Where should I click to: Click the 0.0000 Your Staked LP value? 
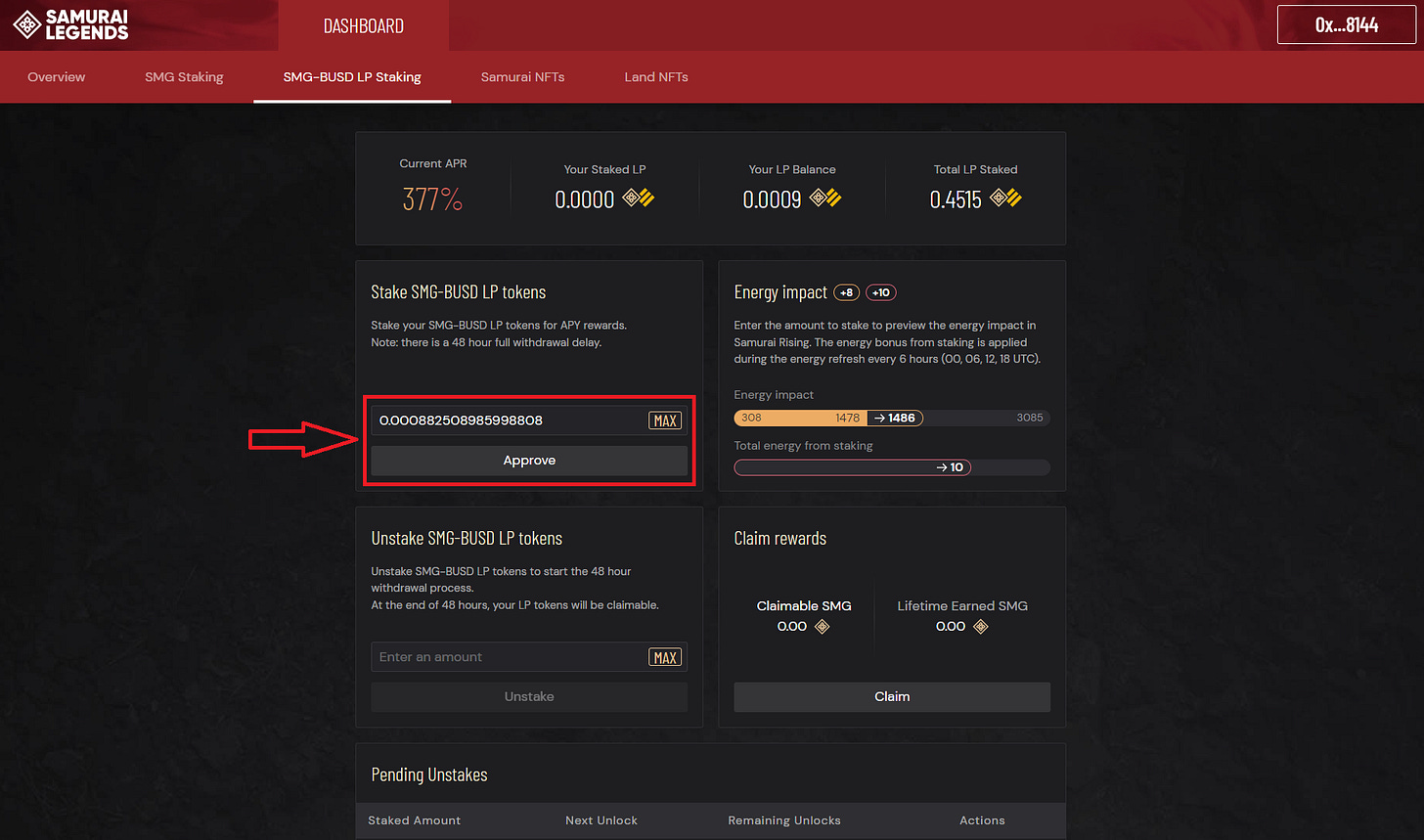(585, 199)
